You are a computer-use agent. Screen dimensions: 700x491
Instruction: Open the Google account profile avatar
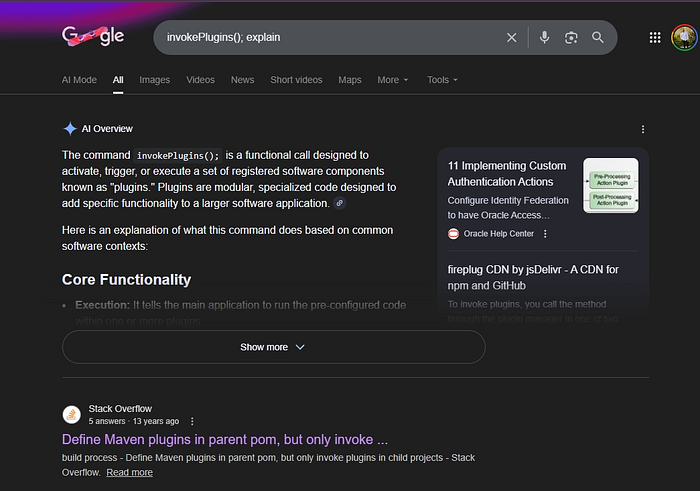[683, 37]
